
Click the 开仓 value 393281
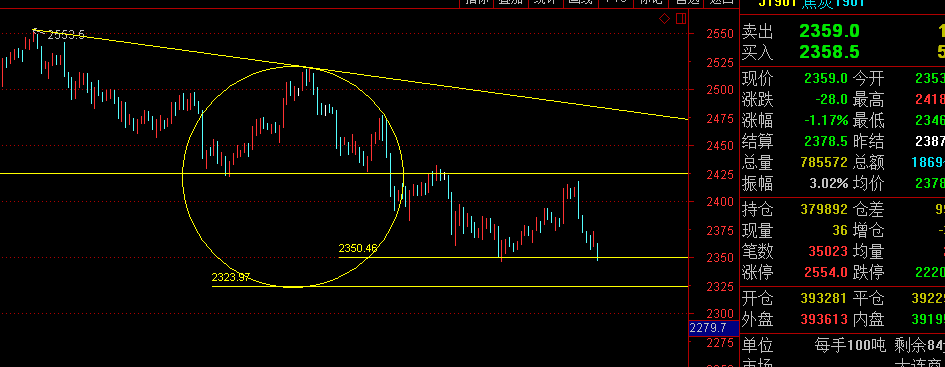click(x=824, y=298)
